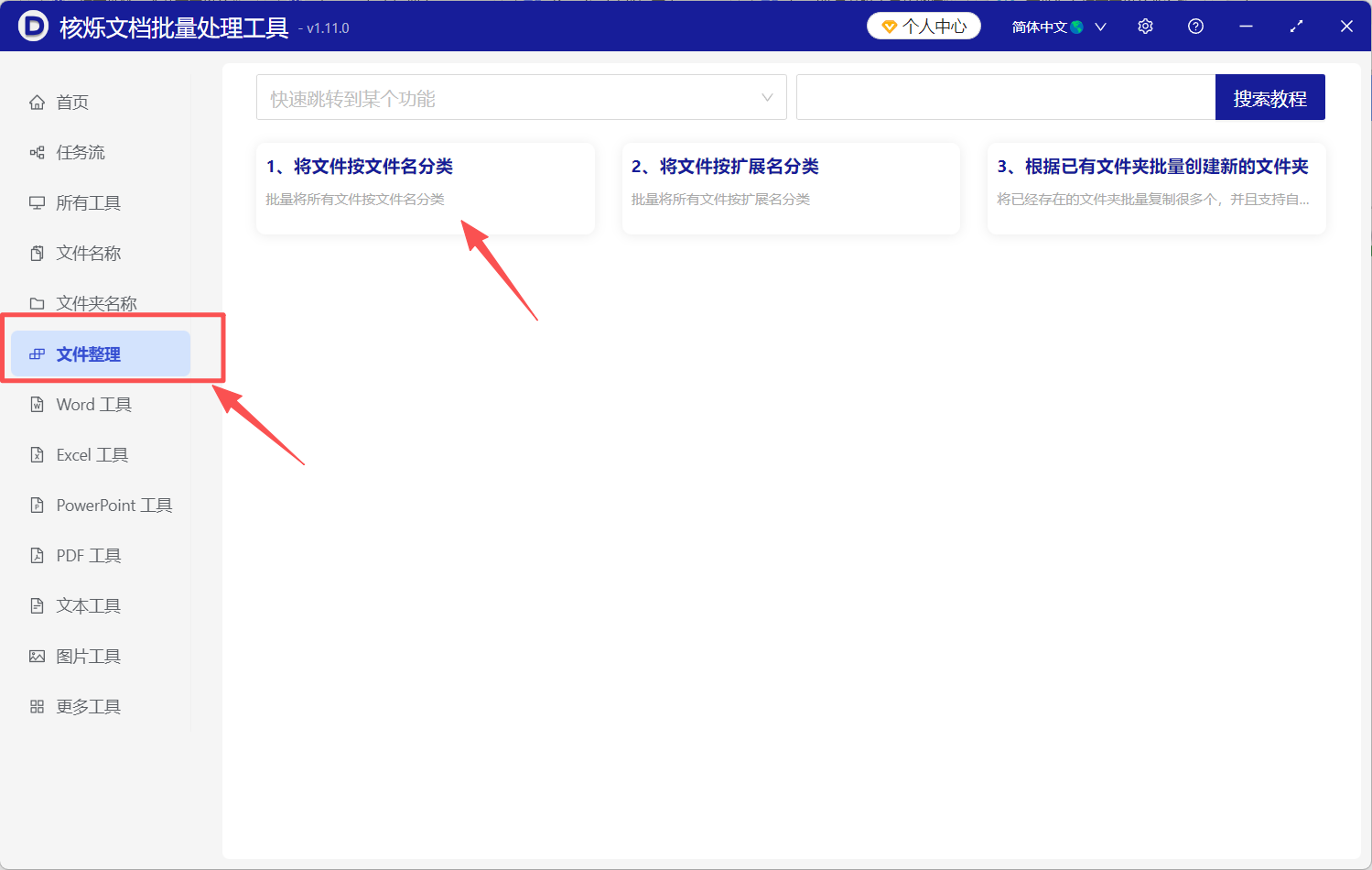Select the 首页 home icon in sidebar
Viewport: 1372px width, 870px height.
[37, 102]
